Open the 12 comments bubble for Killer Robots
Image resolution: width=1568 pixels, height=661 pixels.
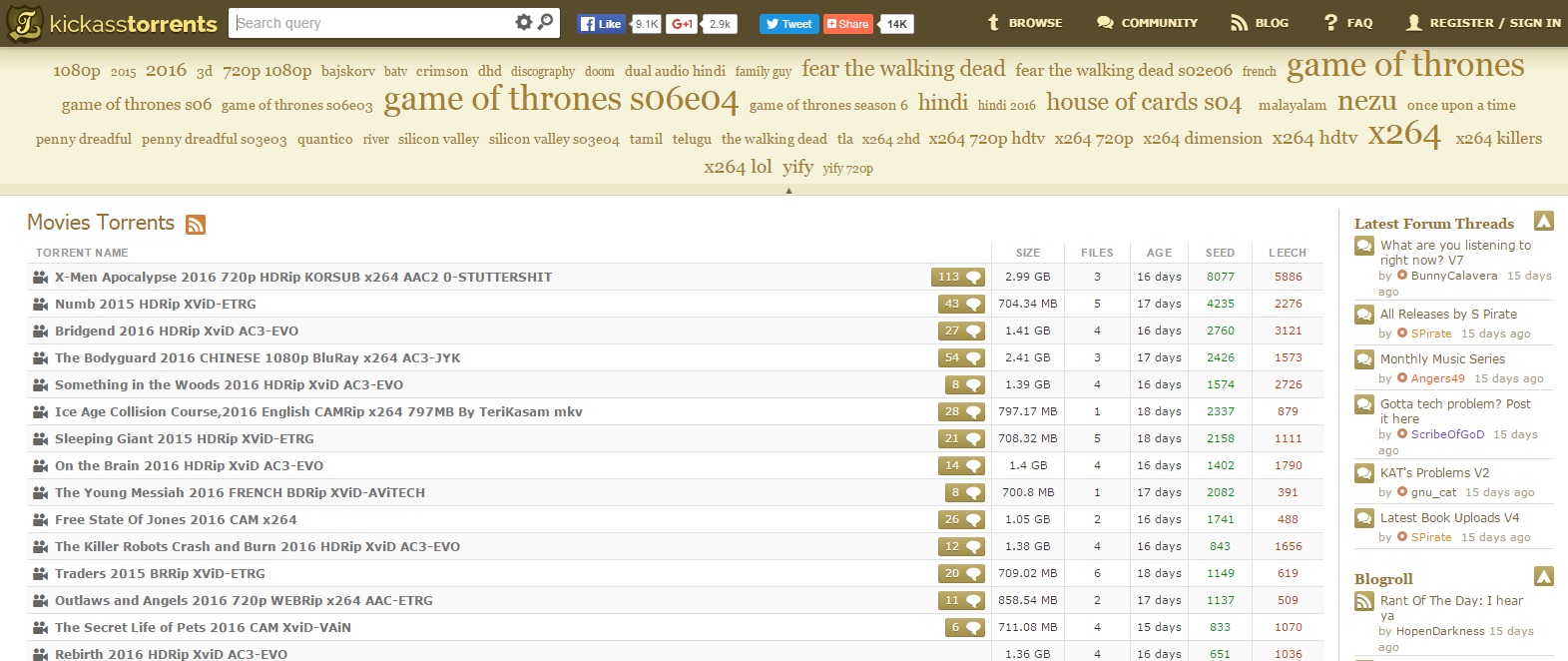961,546
